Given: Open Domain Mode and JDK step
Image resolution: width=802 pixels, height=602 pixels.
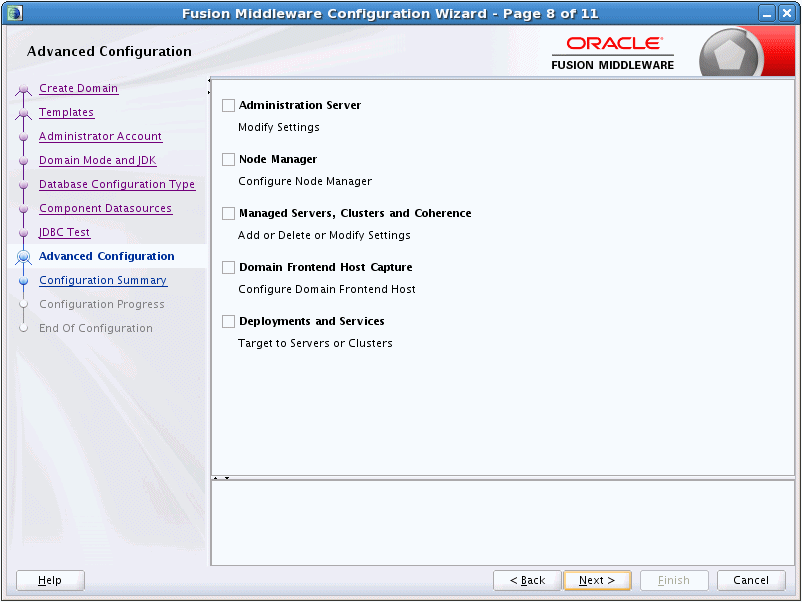Looking at the screenshot, I should (98, 161).
